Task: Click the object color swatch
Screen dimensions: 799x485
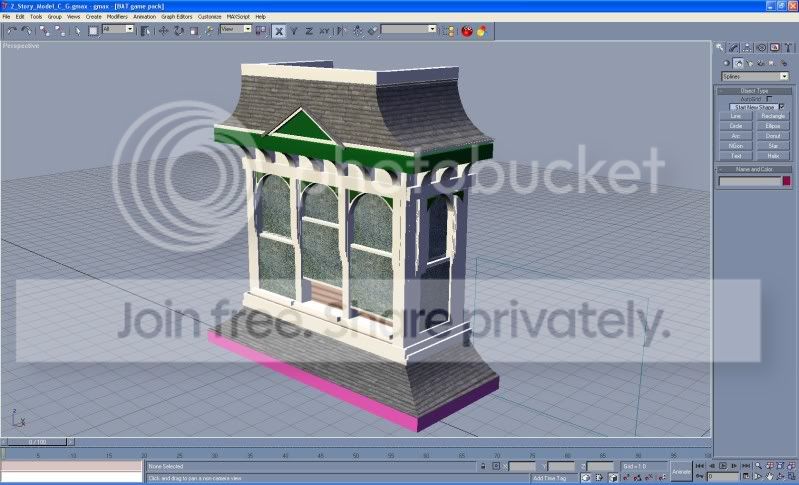Action: pyautogui.click(x=787, y=181)
